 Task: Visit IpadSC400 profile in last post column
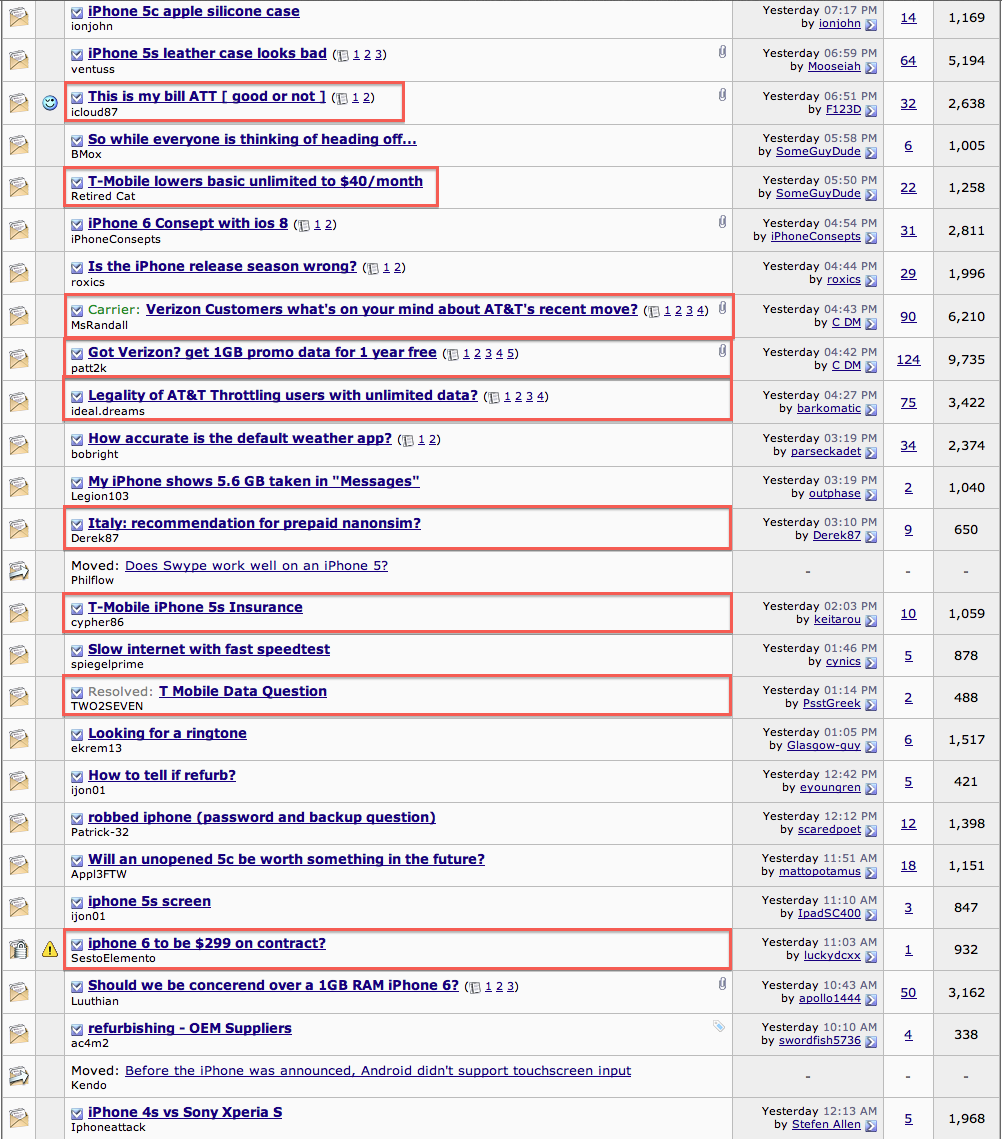tap(829, 914)
